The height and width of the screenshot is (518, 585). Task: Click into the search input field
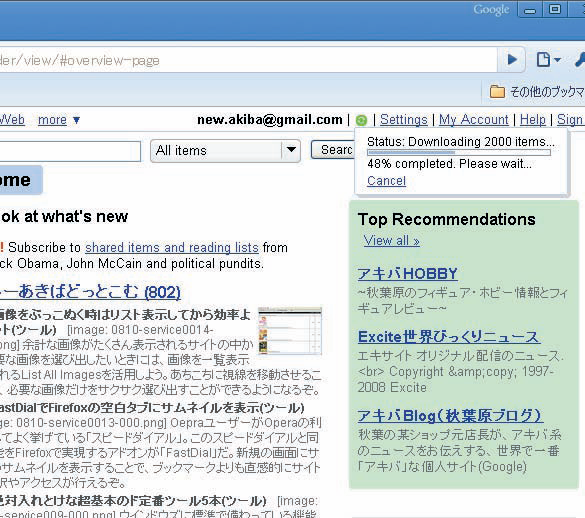click(70, 151)
